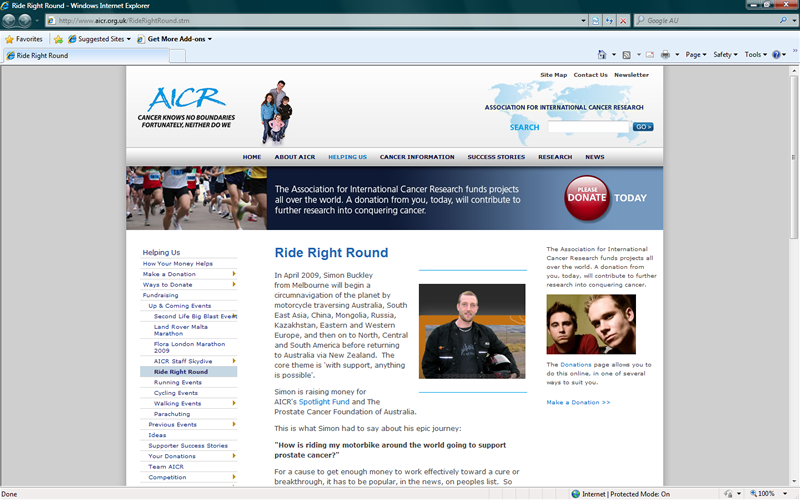Open SUCCESS STORIES in site navigation

coord(496,157)
